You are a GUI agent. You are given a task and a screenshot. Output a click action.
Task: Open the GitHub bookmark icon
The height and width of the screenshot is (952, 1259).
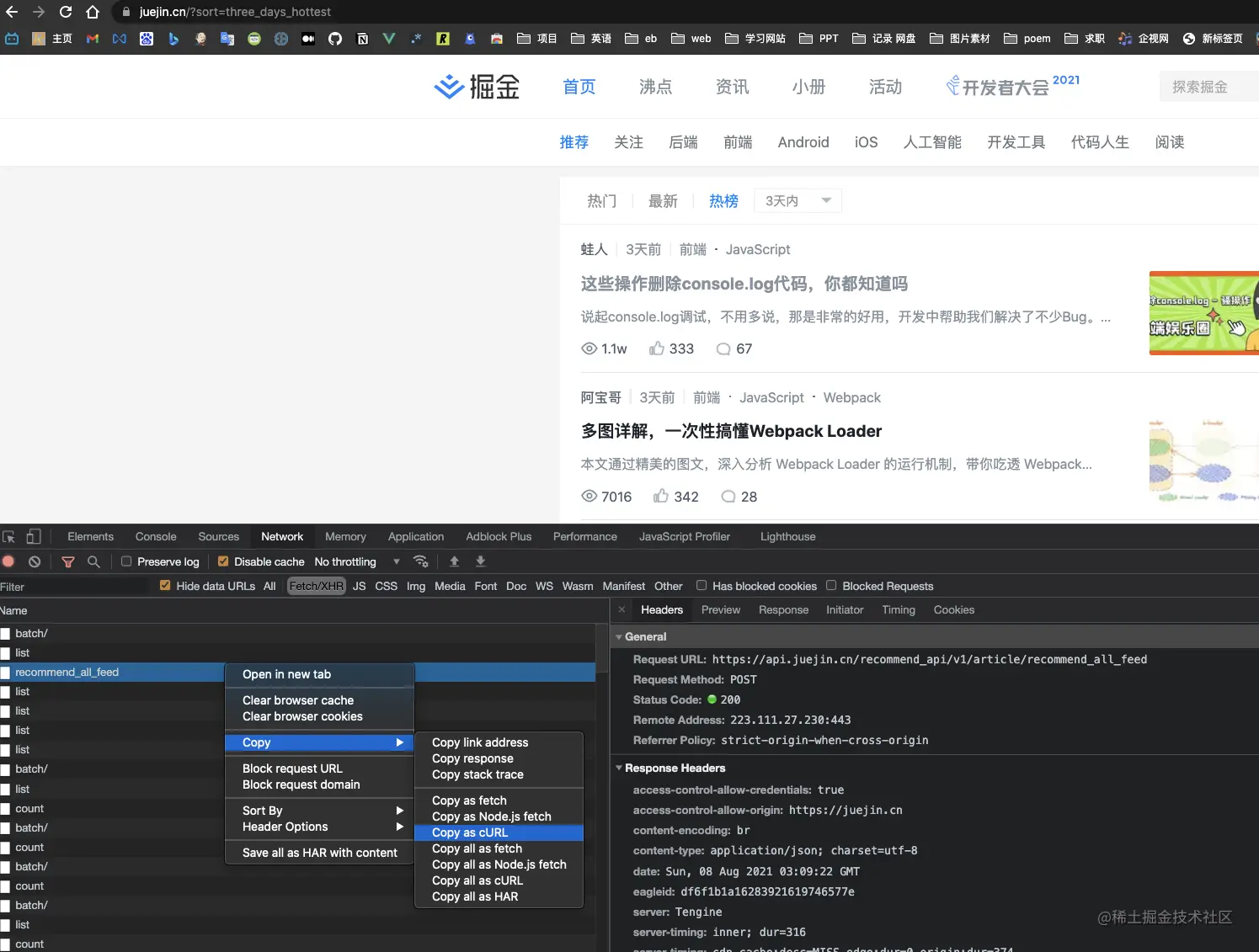(335, 39)
